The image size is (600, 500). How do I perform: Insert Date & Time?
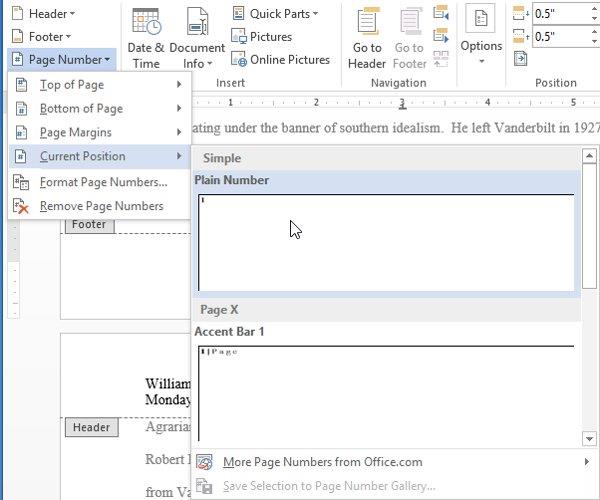pos(146,38)
